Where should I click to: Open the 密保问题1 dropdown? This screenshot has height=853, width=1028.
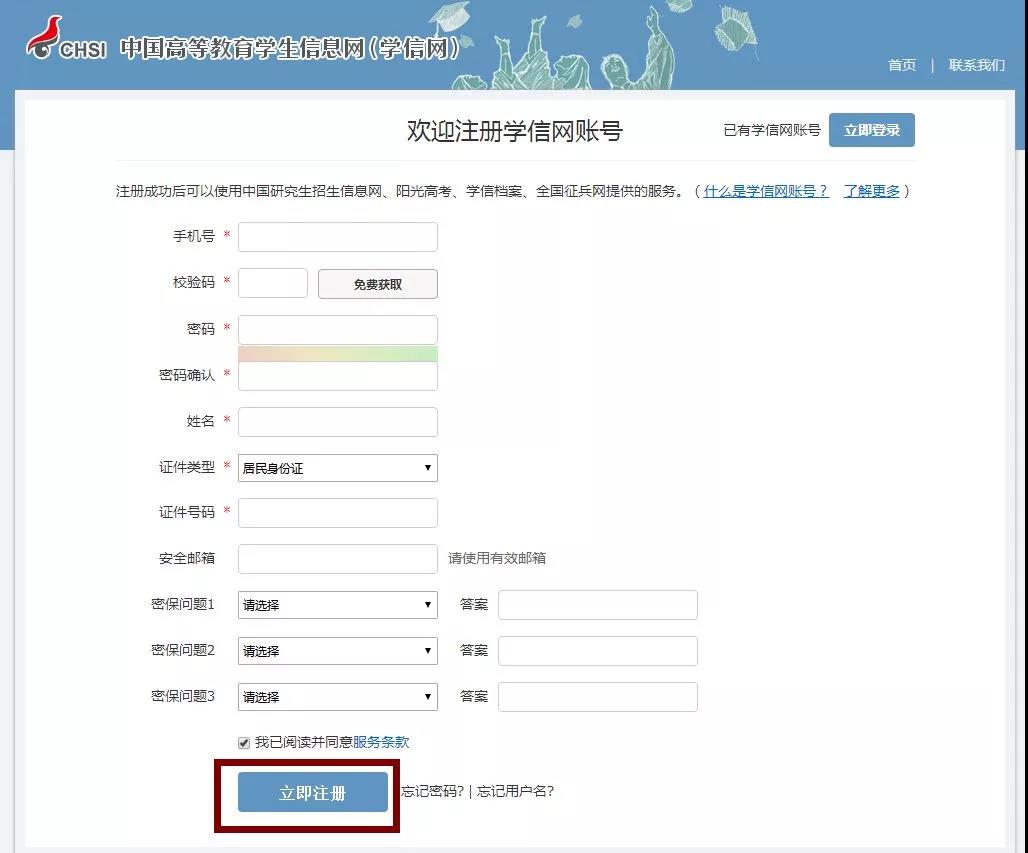click(x=338, y=605)
